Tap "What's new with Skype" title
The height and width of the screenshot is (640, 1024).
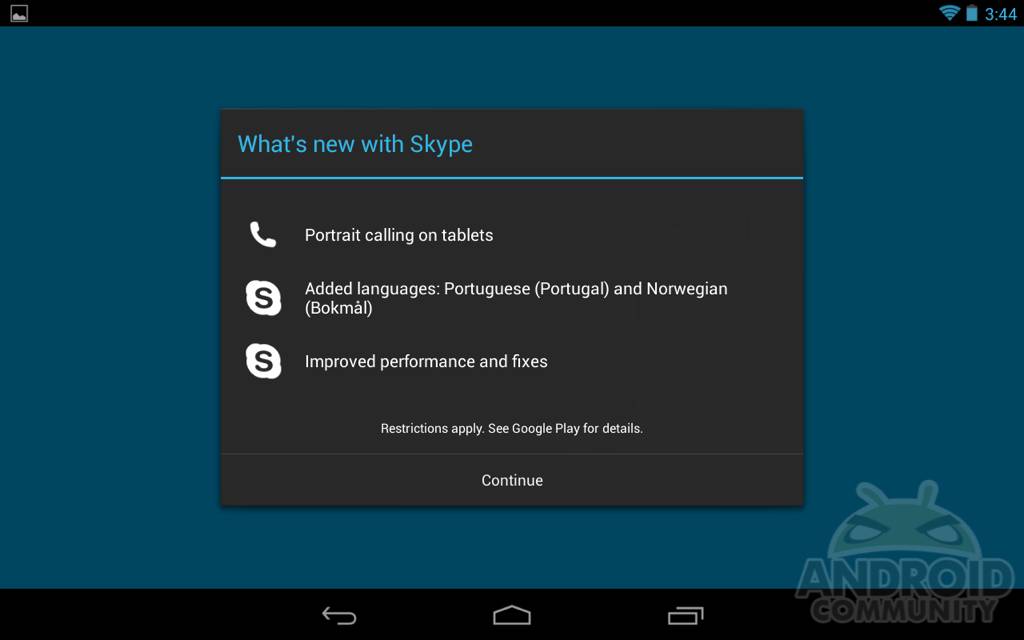(355, 144)
